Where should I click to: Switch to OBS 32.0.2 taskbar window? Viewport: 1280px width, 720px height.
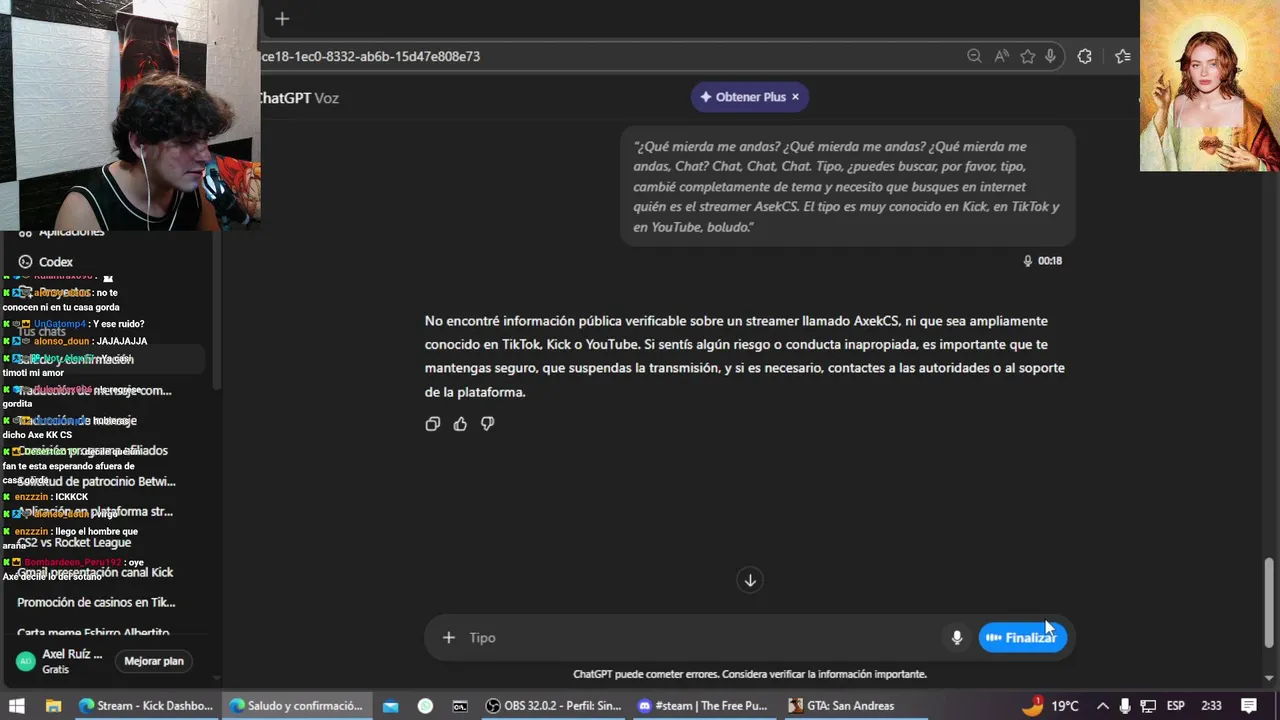[553, 705]
